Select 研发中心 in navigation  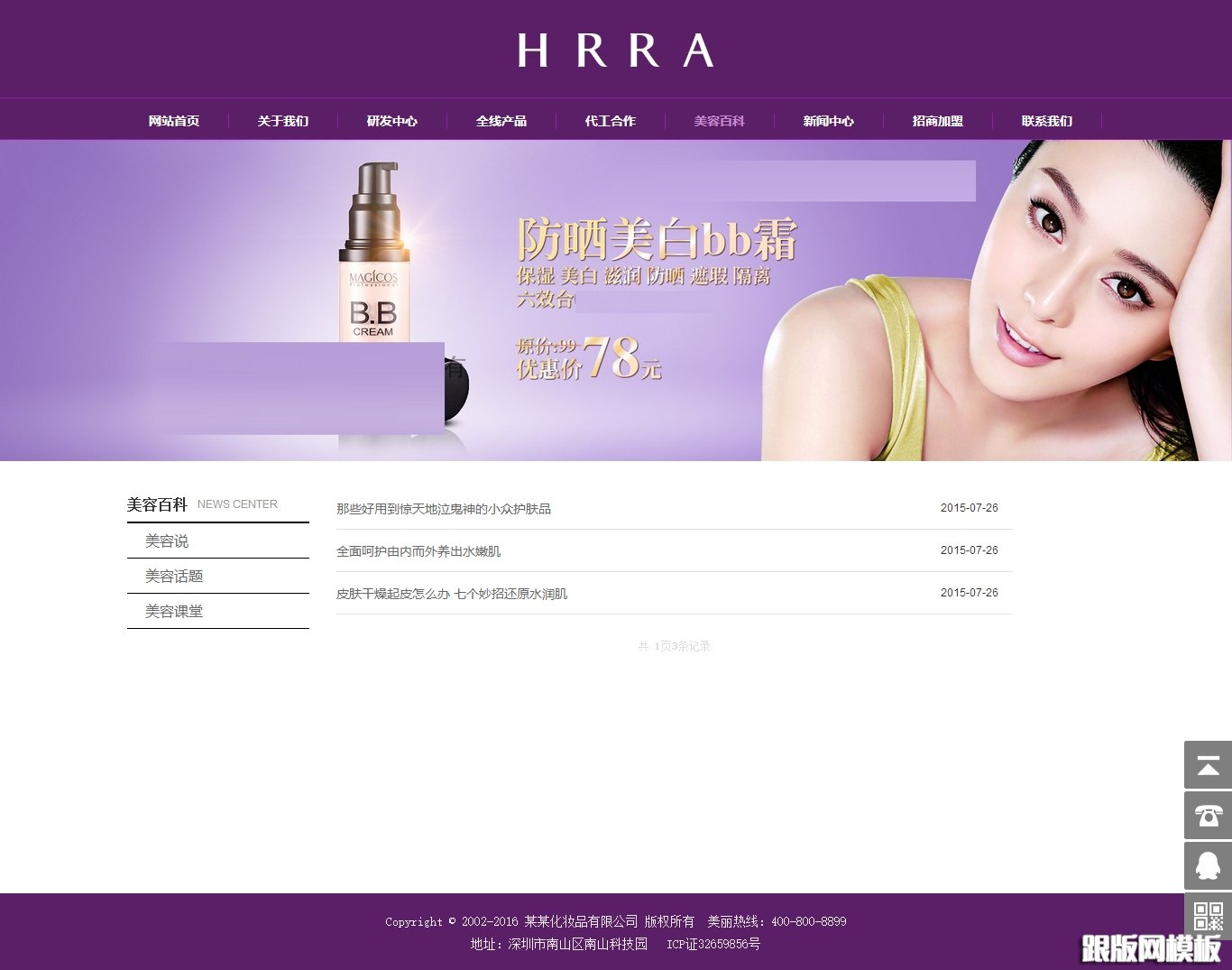392,121
